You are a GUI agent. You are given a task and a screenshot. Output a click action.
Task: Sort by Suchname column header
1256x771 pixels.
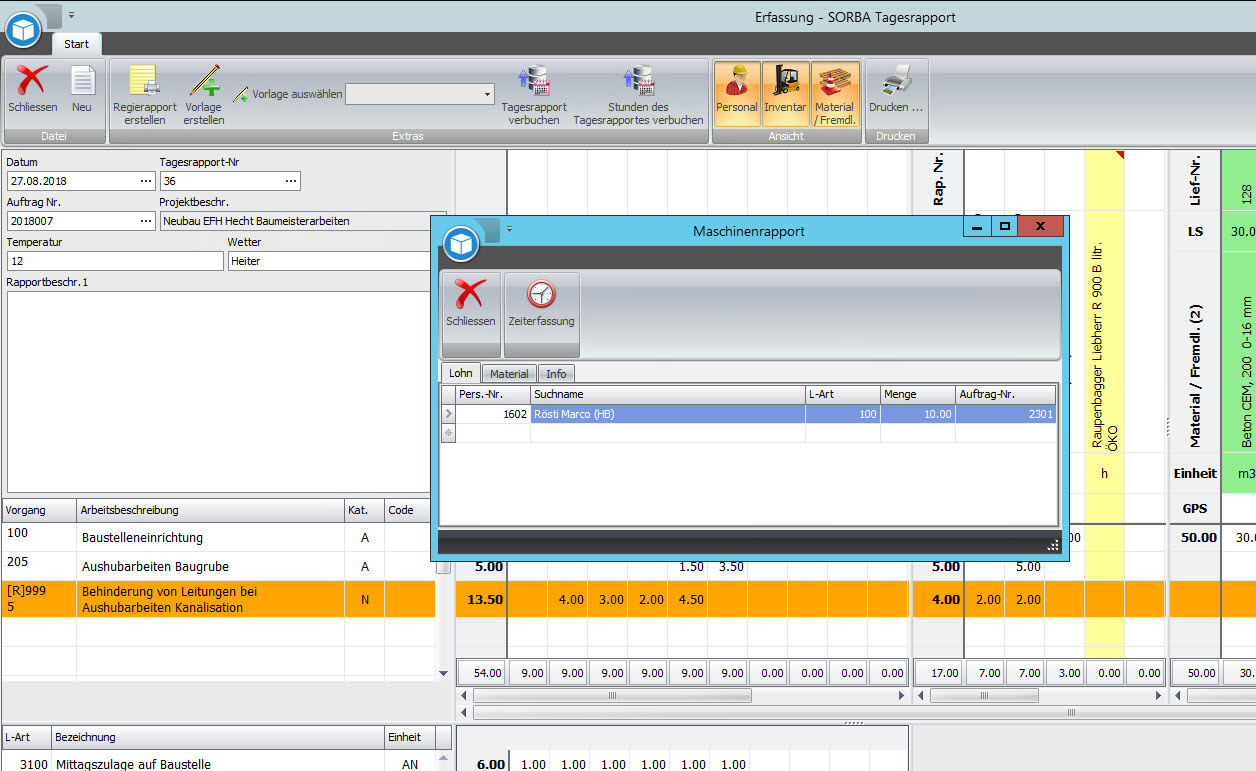[668, 395]
